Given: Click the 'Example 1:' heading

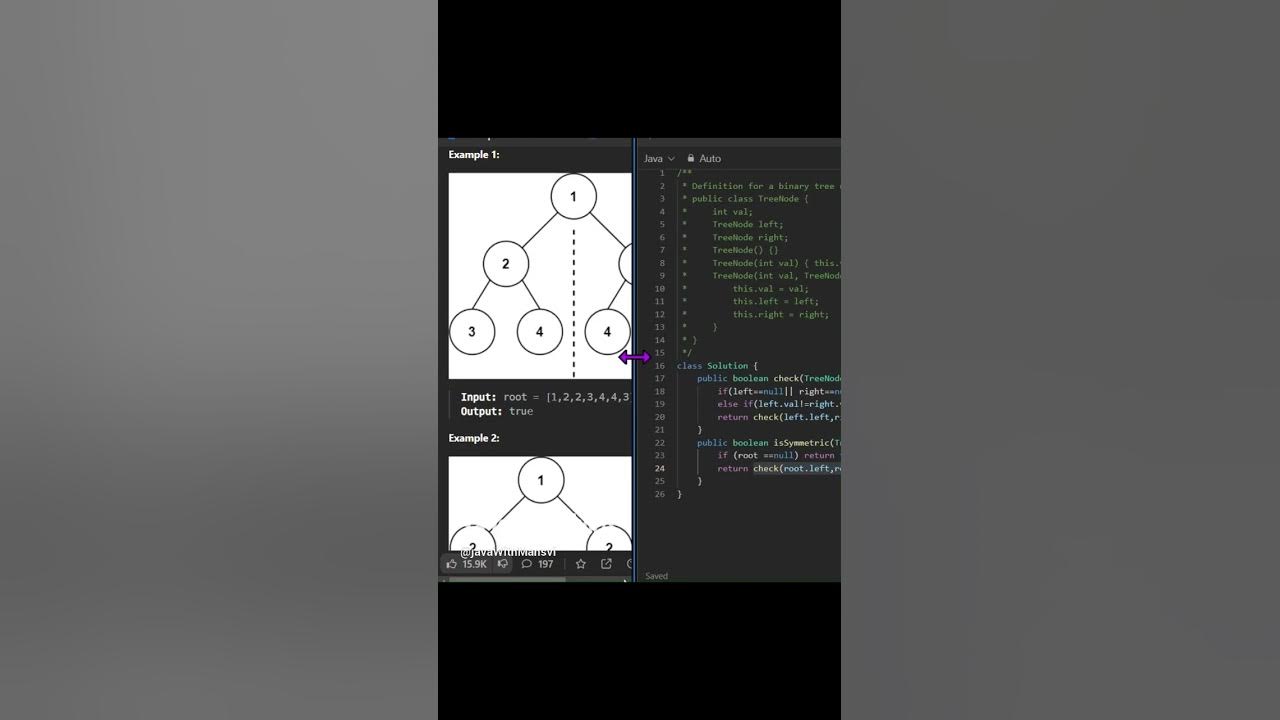Looking at the screenshot, I should coord(474,154).
